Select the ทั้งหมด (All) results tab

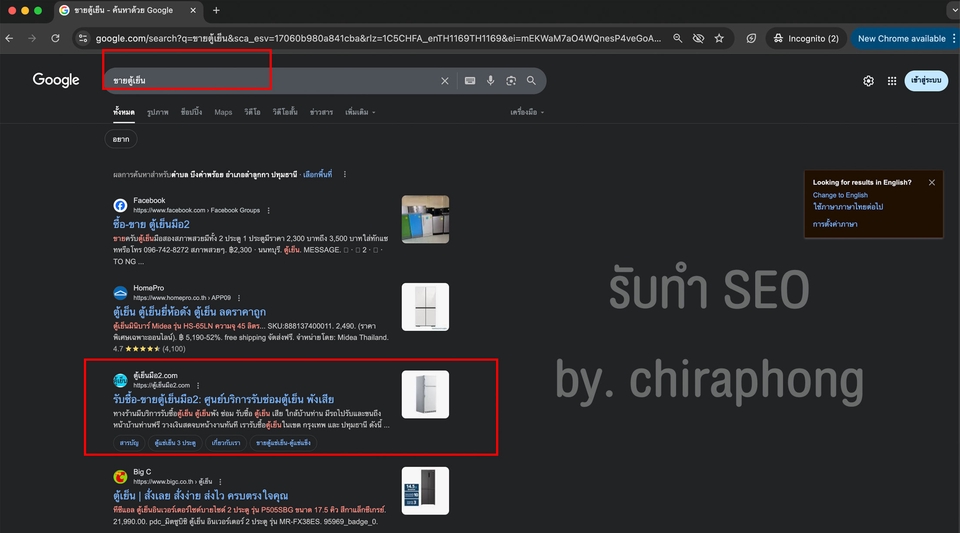pyautogui.click(x=124, y=112)
